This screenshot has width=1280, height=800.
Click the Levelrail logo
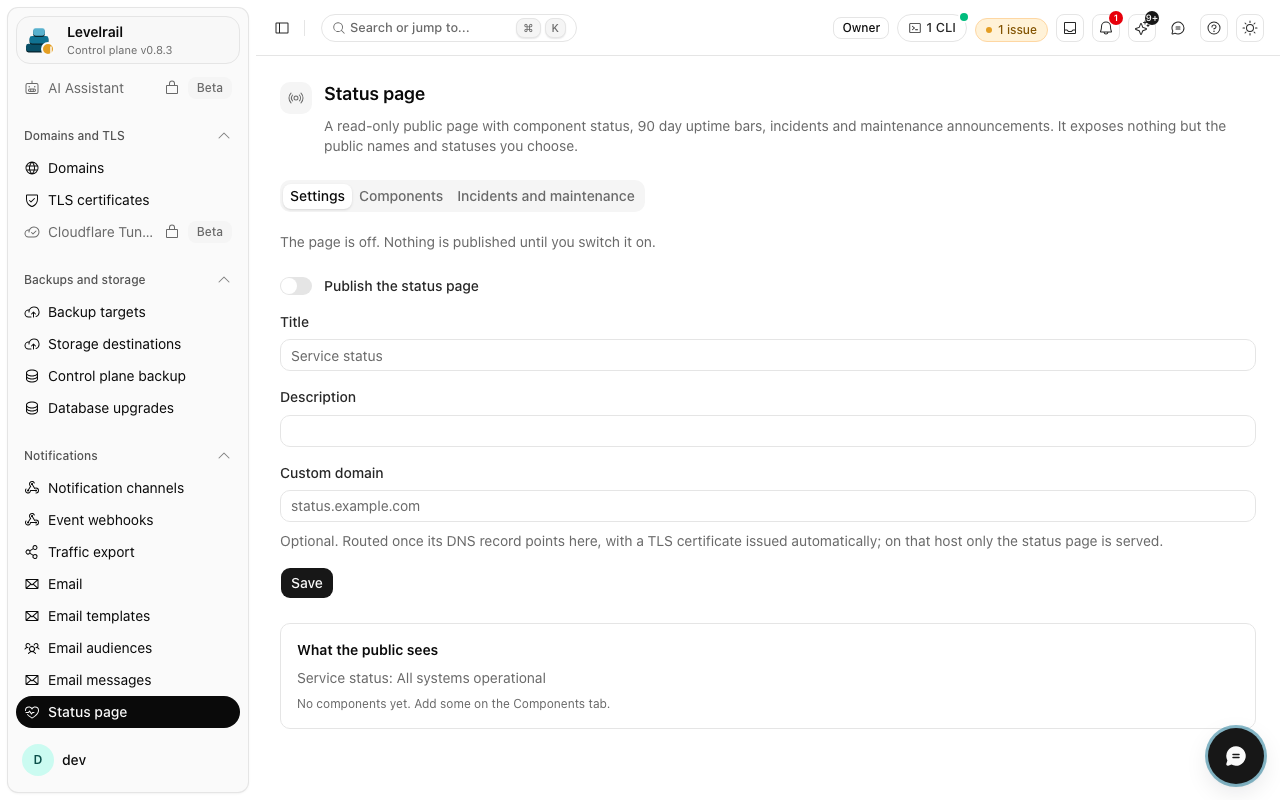point(40,41)
